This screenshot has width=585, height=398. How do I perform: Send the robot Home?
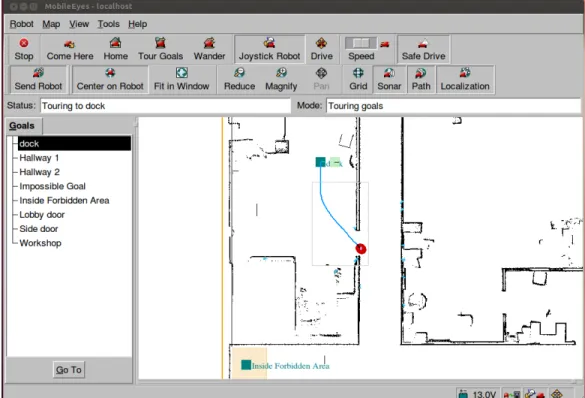pos(116,49)
